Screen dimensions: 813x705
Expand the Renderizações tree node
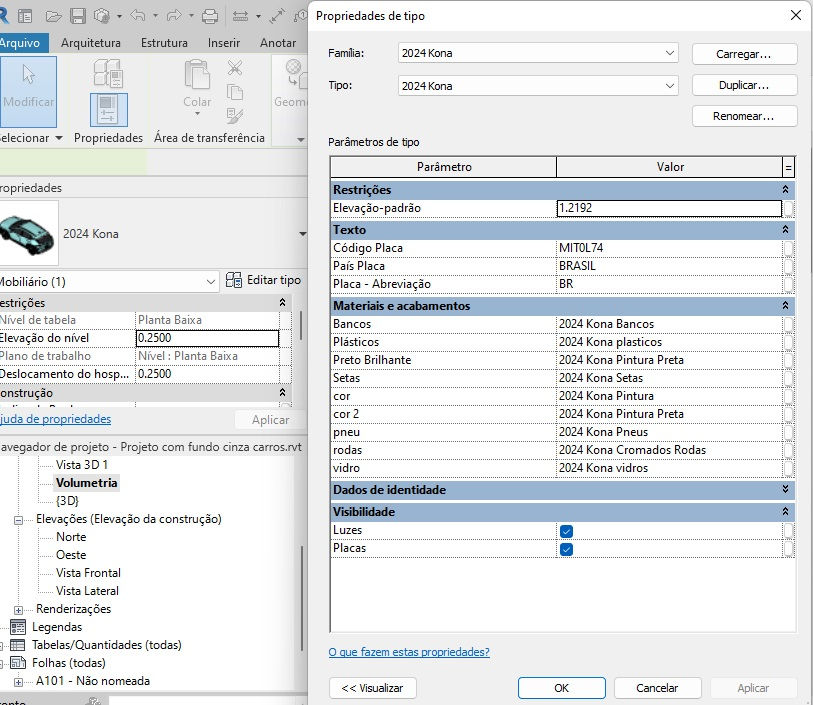coord(18,610)
